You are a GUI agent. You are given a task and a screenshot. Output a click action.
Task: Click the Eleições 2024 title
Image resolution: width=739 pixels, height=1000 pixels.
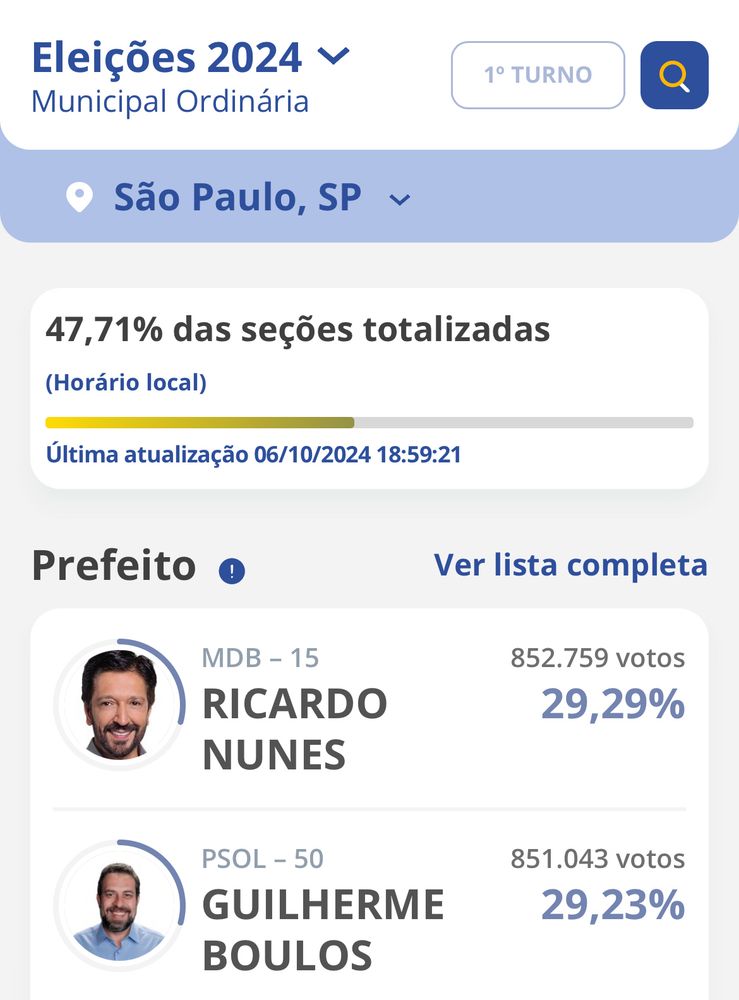pyautogui.click(x=167, y=58)
